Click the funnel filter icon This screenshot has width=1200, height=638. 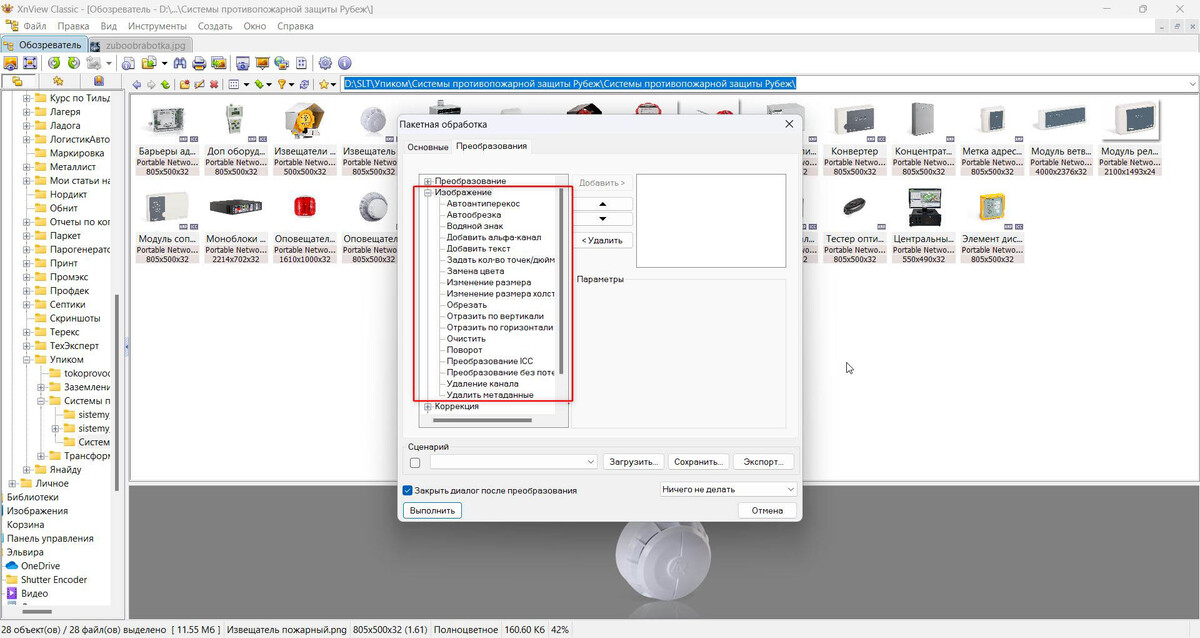282,85
